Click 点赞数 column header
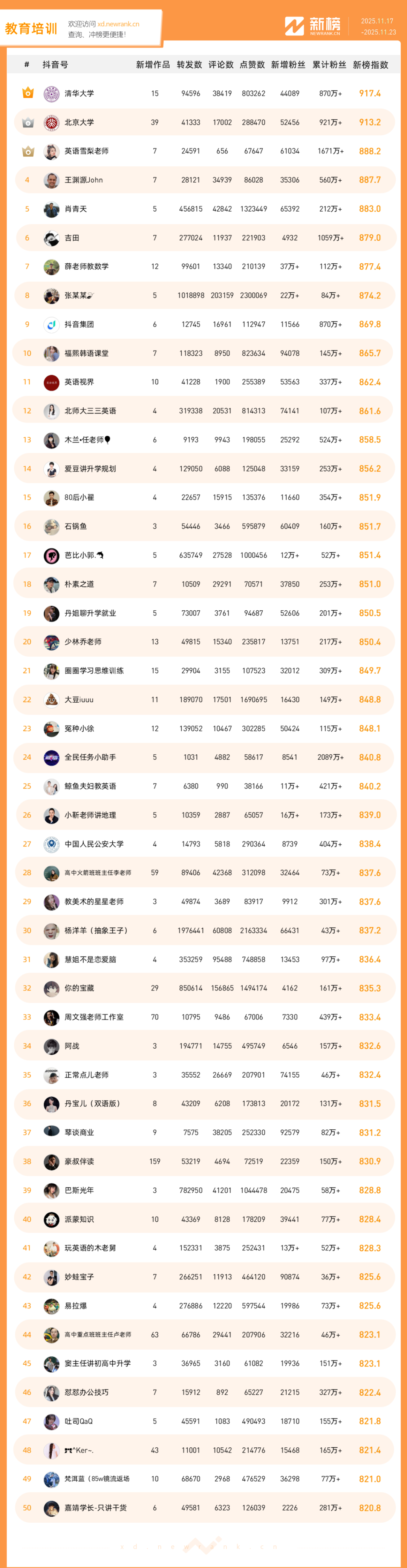407x1568 pixels. 252,65
